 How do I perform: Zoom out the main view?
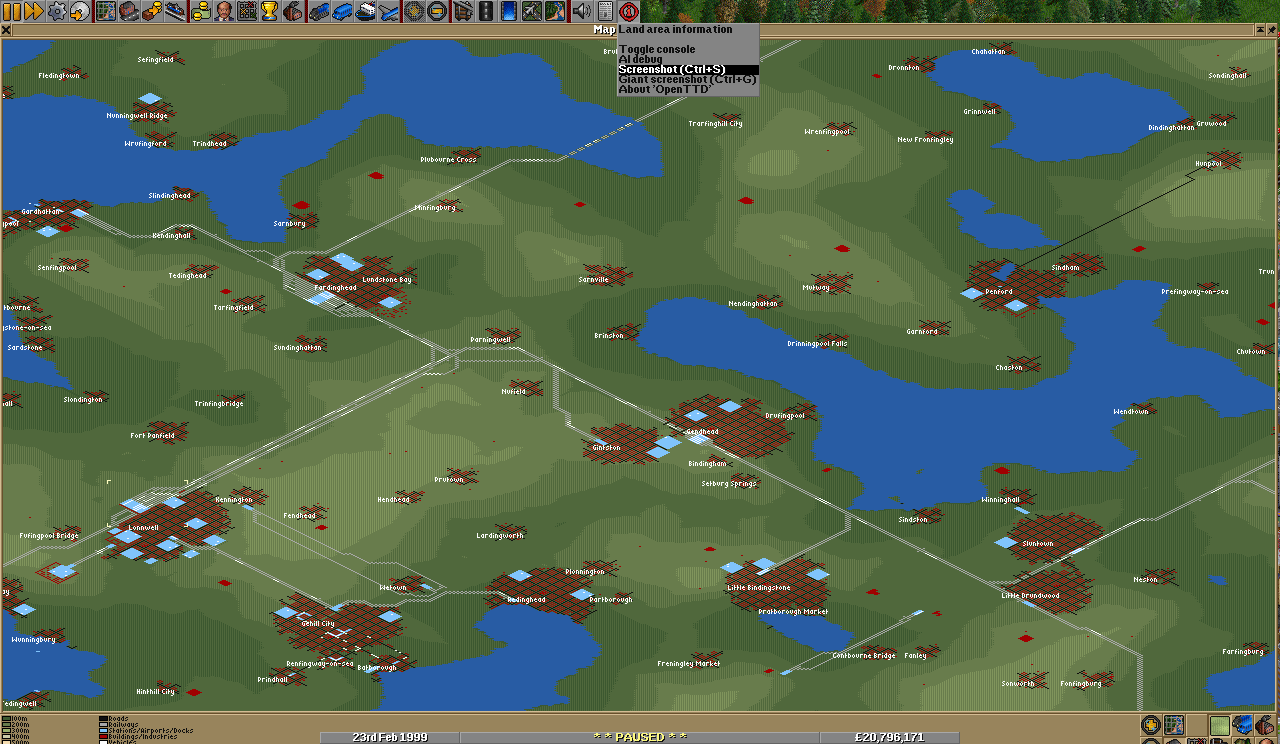(x=435, y=11)
